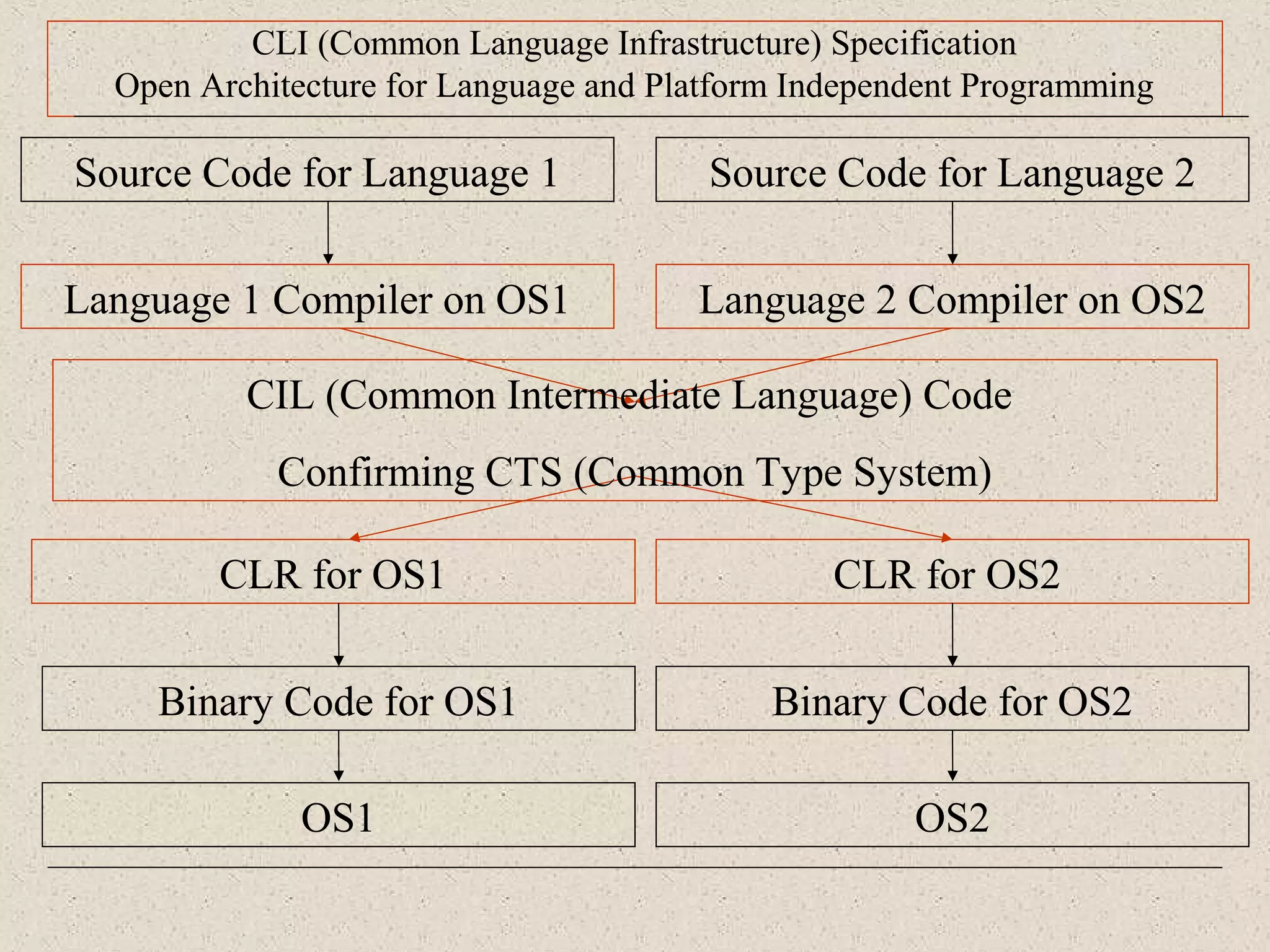Select the CLR for OS1 box

point(333,573)
